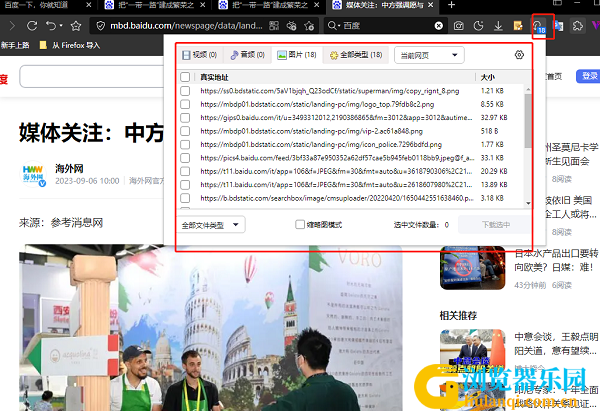Open the 新手上路 bookmark

pos(15,45)
